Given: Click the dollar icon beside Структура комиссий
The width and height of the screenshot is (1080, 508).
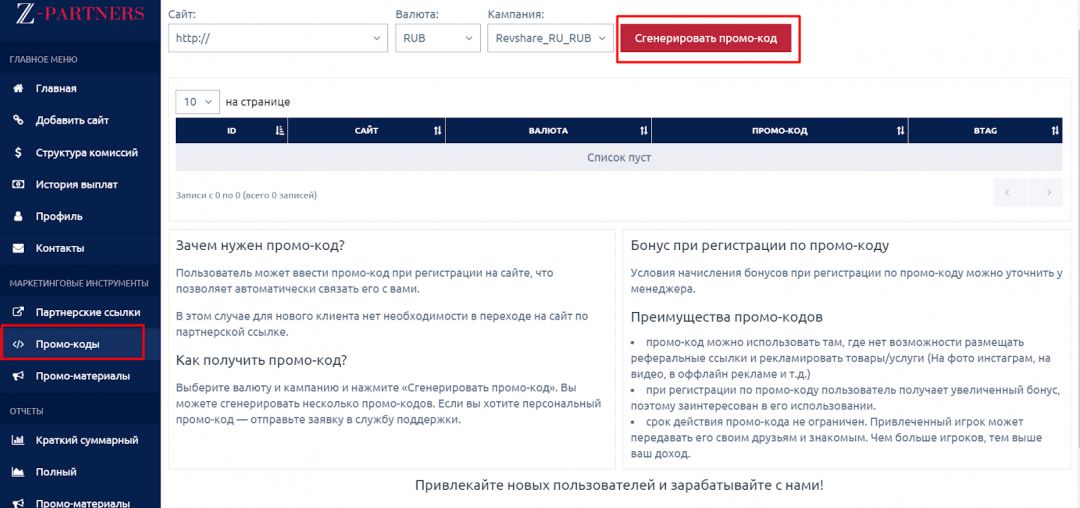Looking at the screenshot, I should pyautogui.click(x=19, y=152).
